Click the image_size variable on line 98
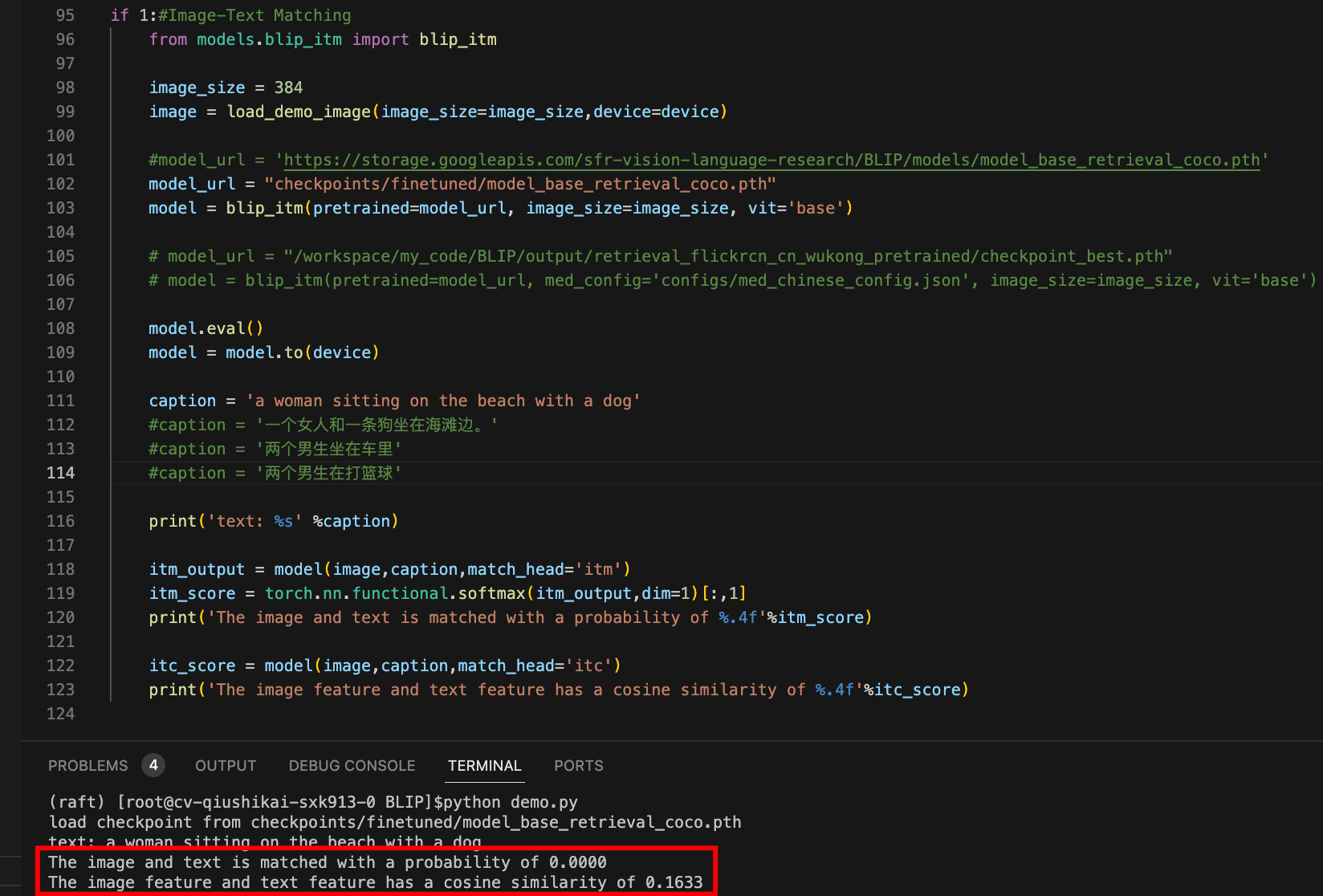Screen dimensions: 1323x896 tap(197, 87)
